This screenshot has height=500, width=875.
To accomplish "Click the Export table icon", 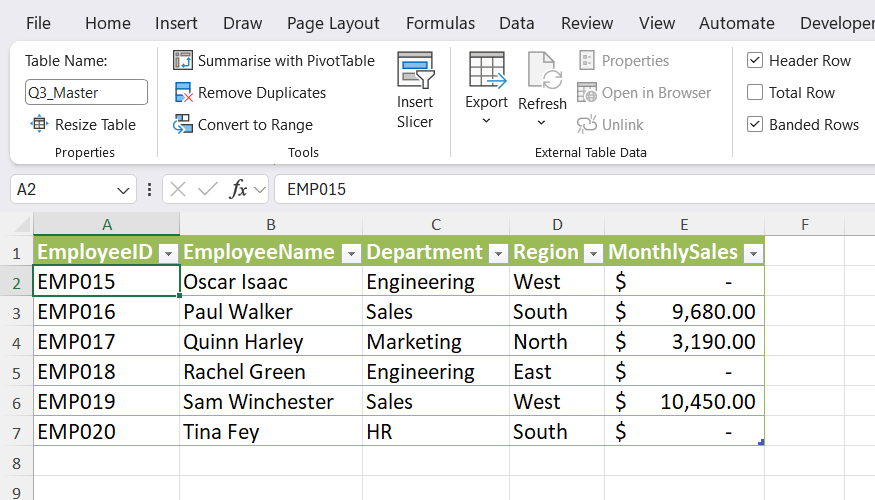I will coord(487,70).
